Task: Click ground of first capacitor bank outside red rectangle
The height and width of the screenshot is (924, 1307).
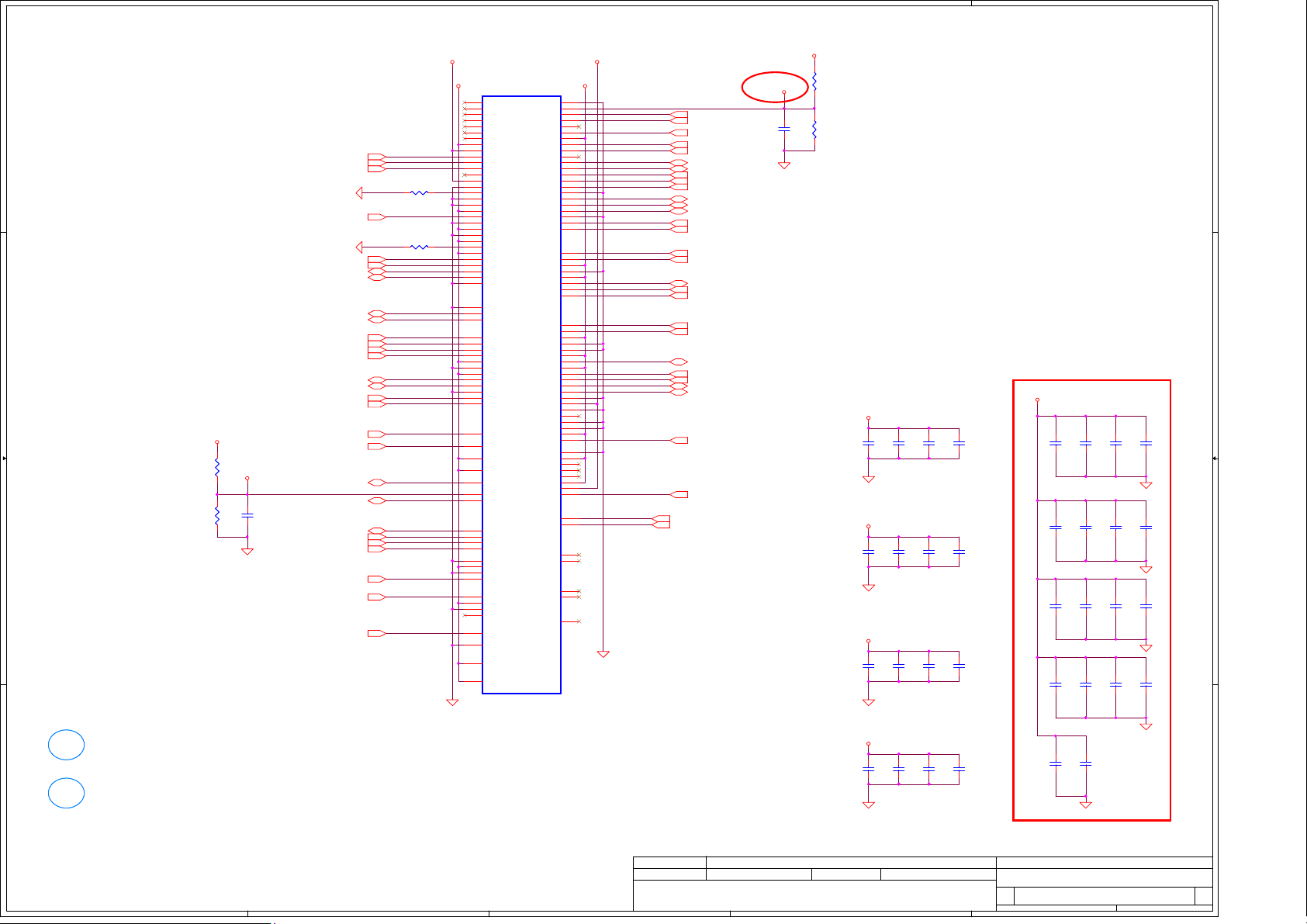Action: (869, 479)
